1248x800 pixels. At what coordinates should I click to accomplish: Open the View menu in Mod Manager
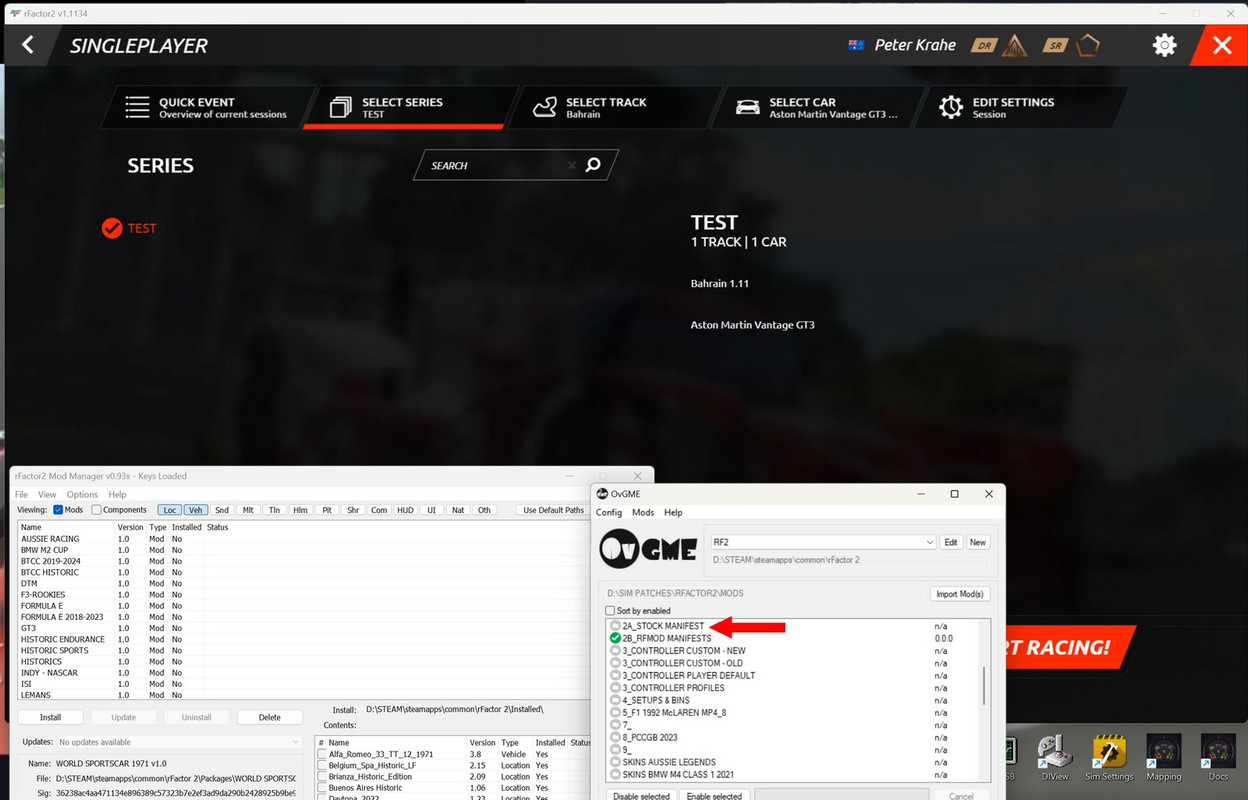[x=47, y=494]
